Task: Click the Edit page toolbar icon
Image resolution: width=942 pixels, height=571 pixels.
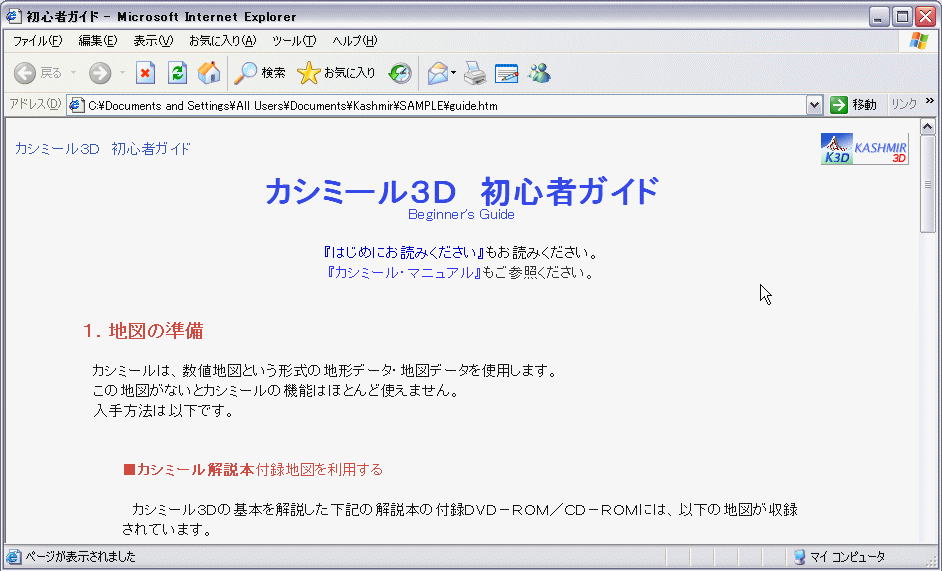Action: tap(506, 73)
